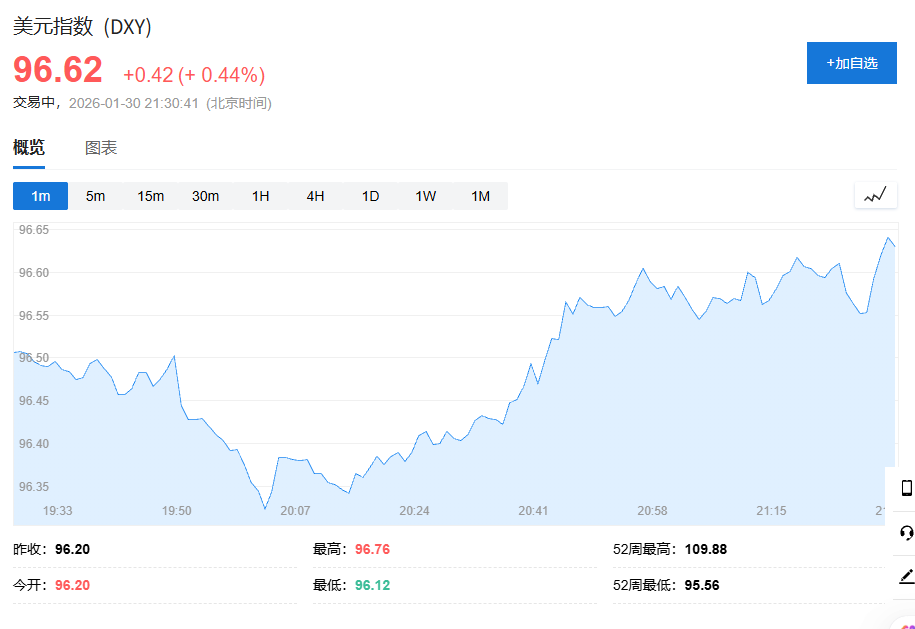Choose the 15m interval
Viewport: 915px width, 629px height.
(x=150, y=196)
